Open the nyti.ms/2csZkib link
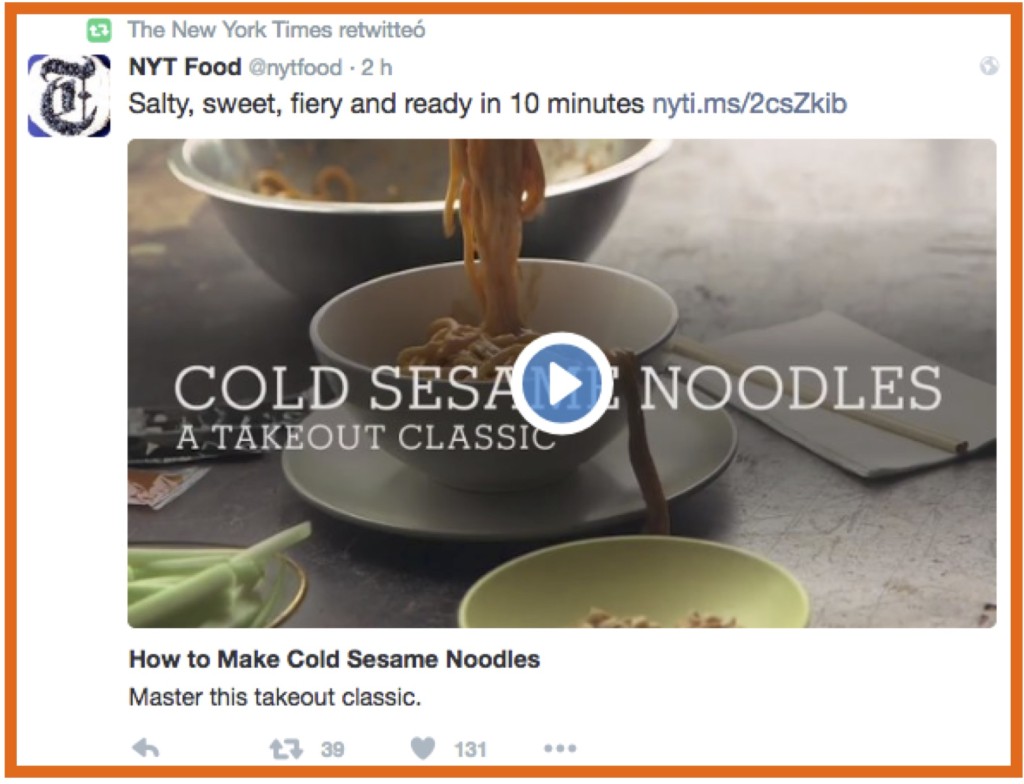 tap(750, 104)
